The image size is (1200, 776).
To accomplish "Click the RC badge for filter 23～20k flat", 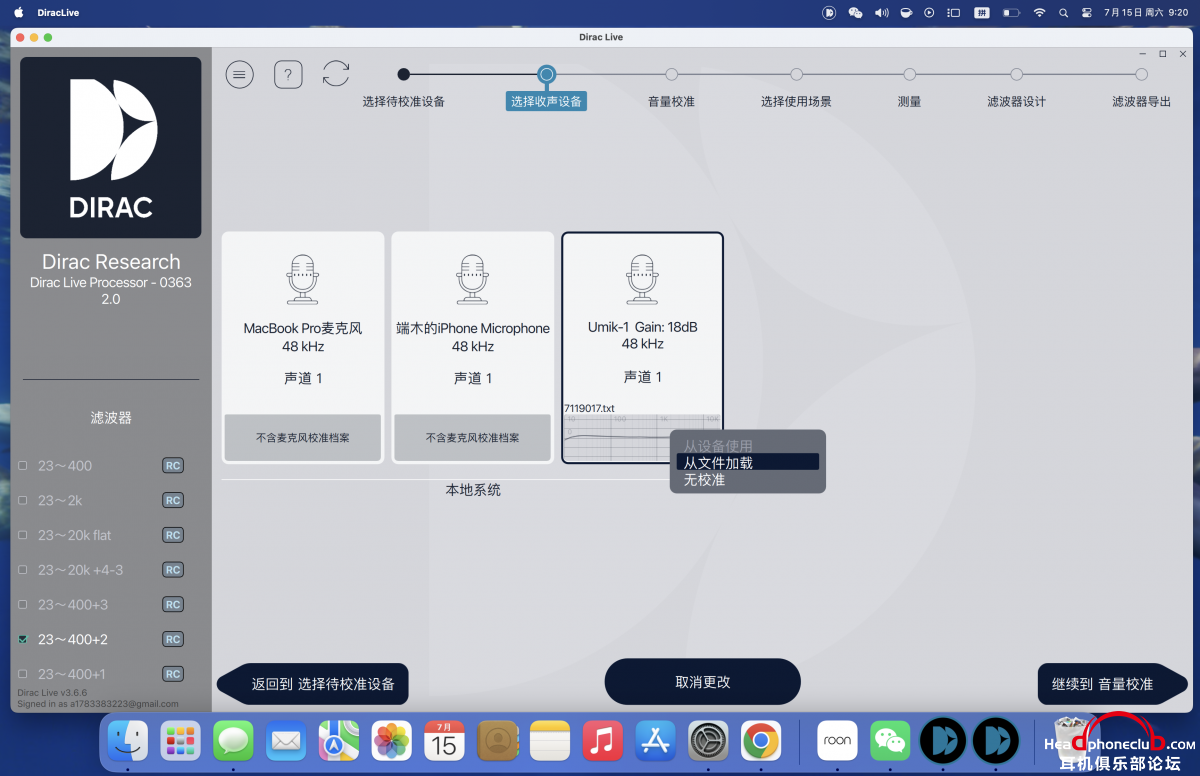I will tap(173, 536).
